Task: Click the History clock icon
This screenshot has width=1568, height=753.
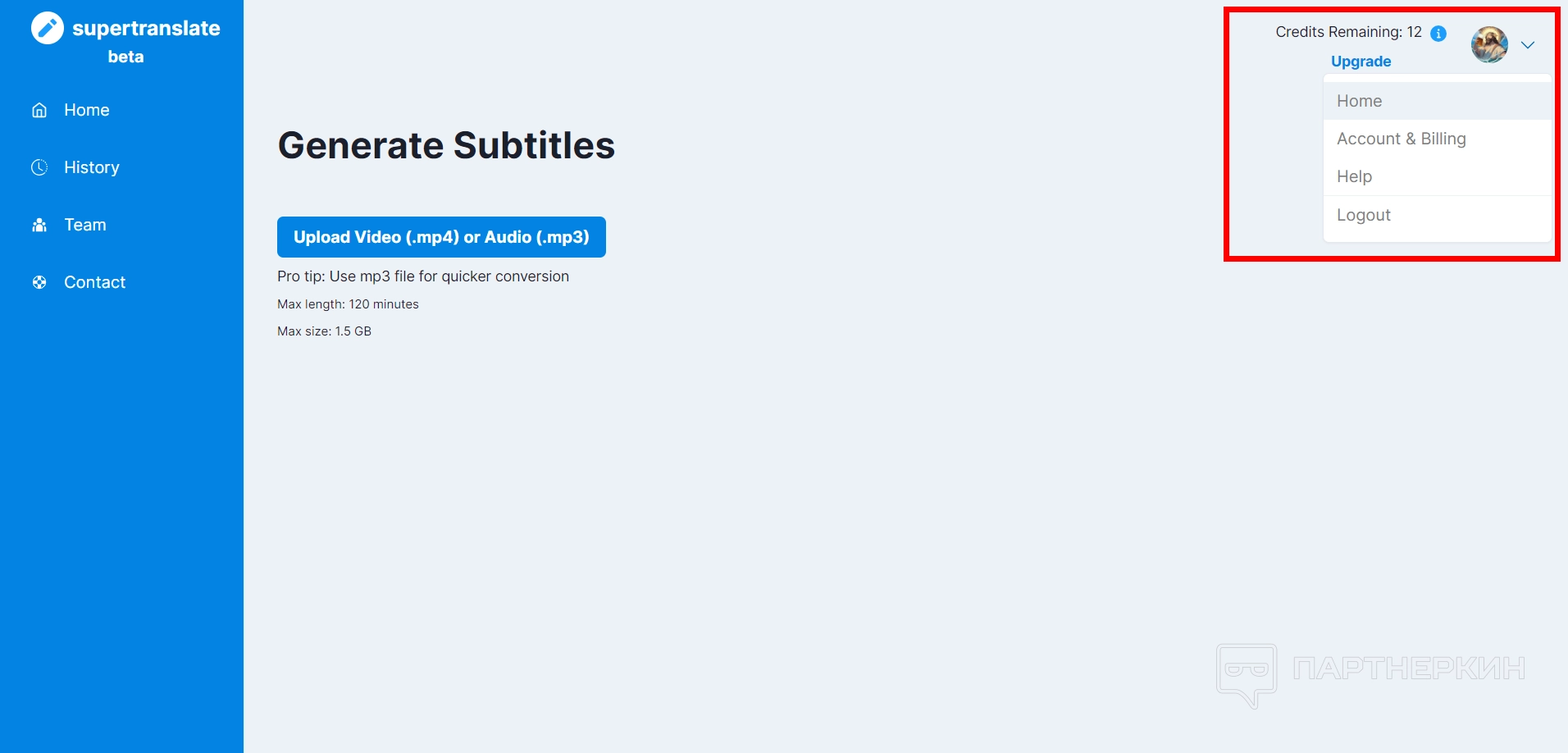Action: tap(39, 167)
